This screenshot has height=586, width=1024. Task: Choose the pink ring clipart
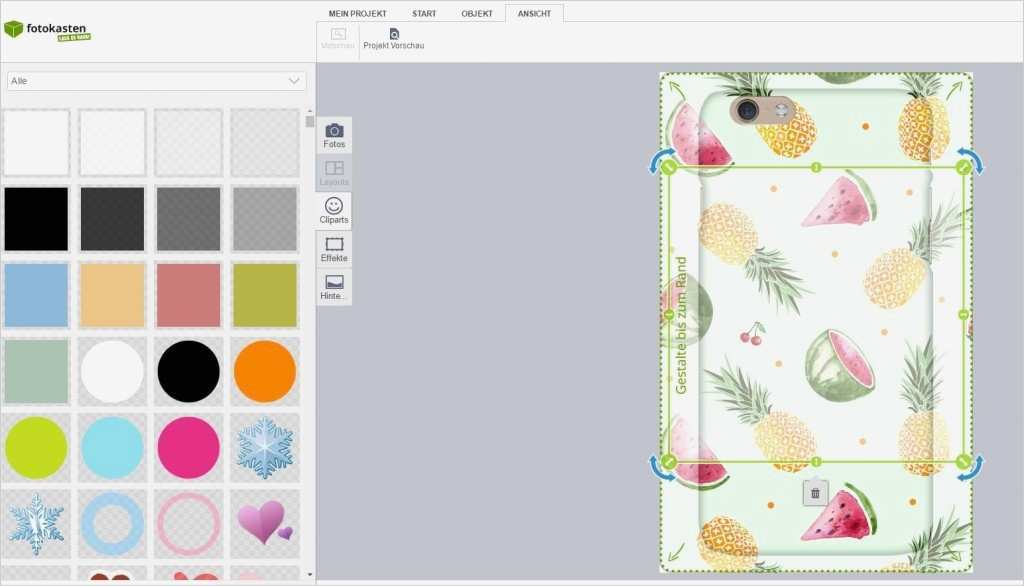tap(188, 524)
